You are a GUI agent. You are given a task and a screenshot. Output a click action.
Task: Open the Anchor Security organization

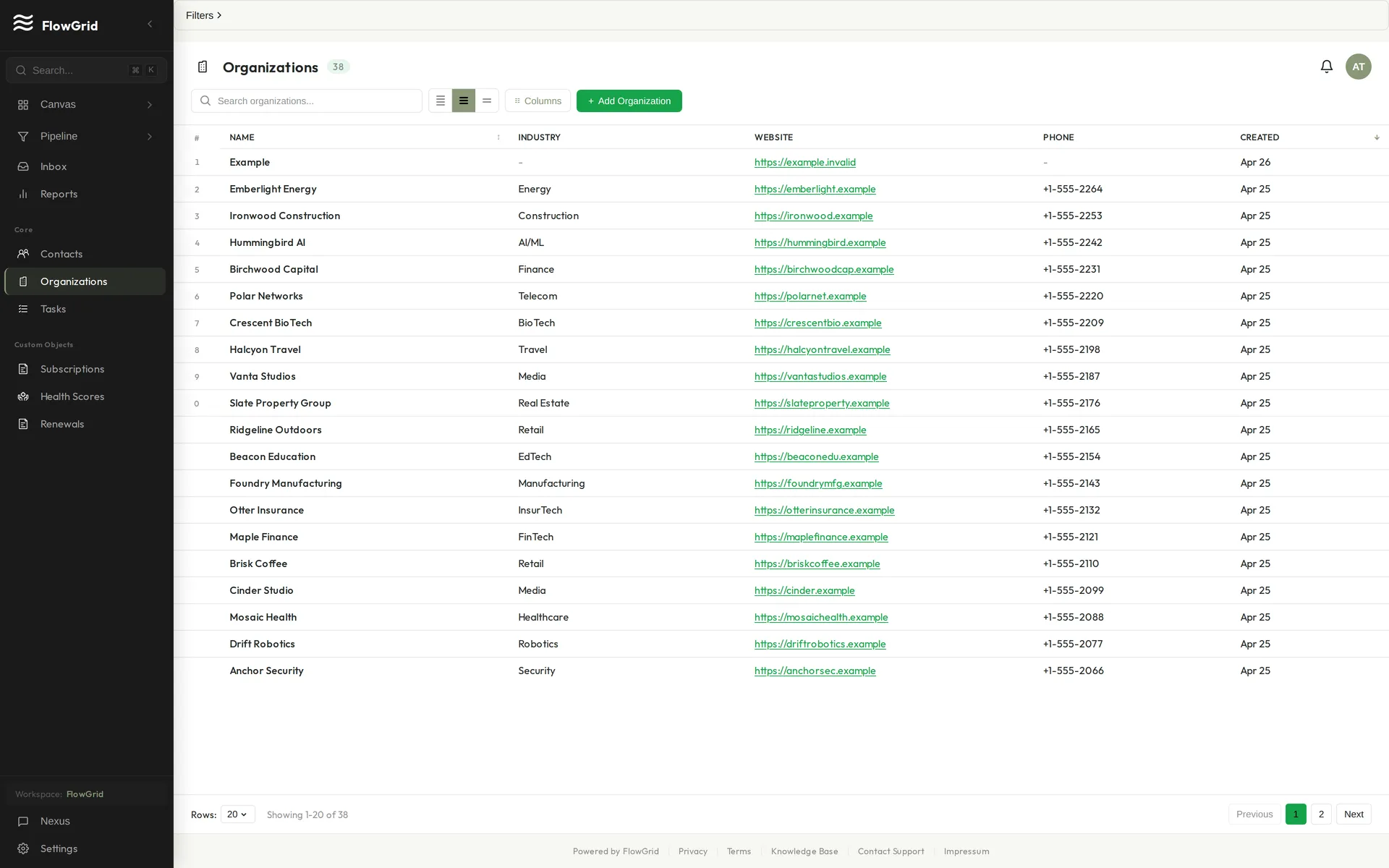pyautogui.click(x=266, y=671)
